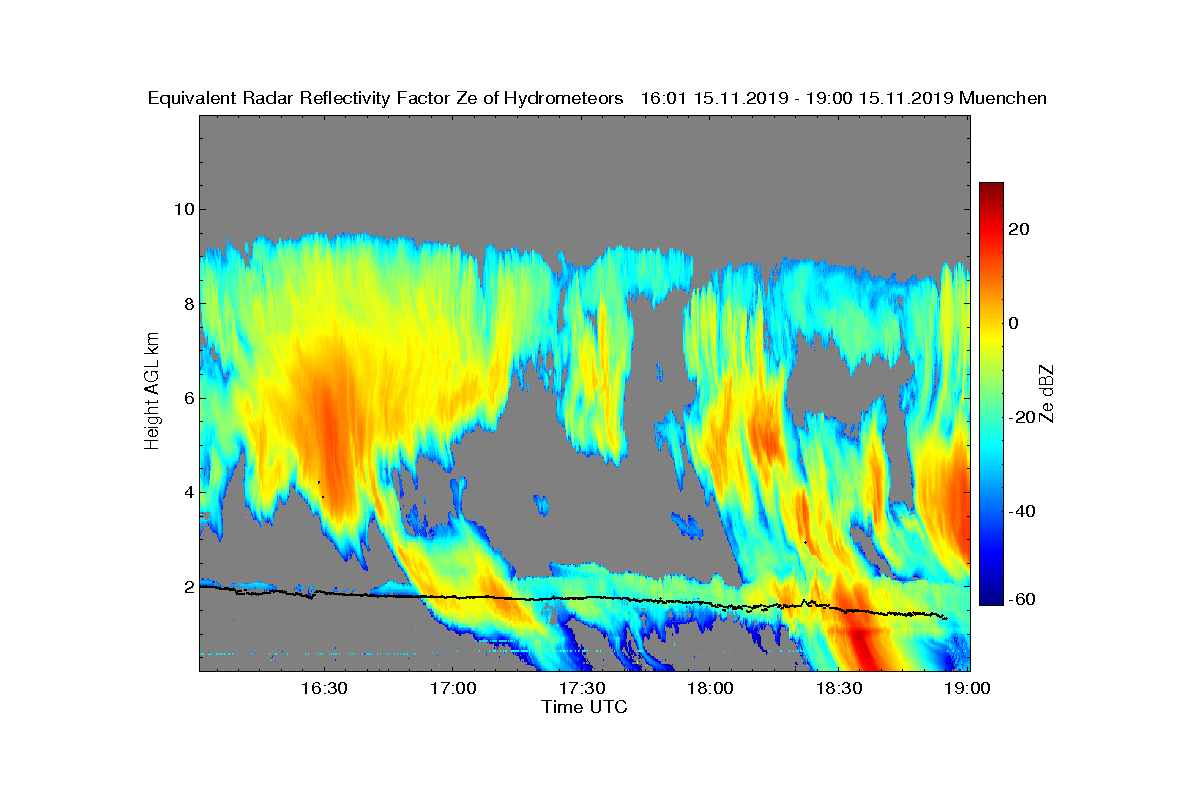Click the height tick label 10
This screenshot has width=1200, height=800.
point(182,209)
